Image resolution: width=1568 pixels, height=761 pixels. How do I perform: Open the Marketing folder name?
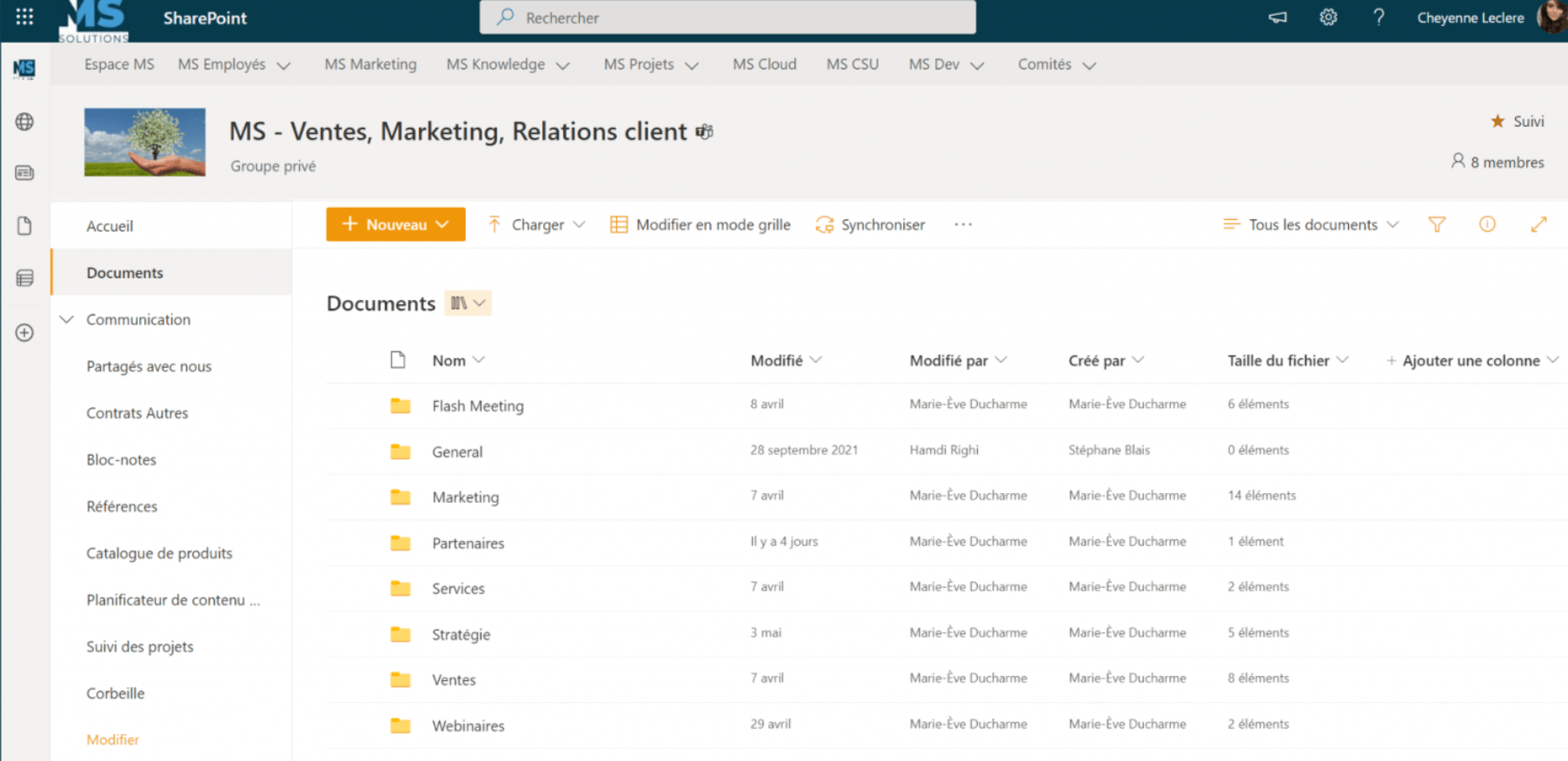point(465,497)
